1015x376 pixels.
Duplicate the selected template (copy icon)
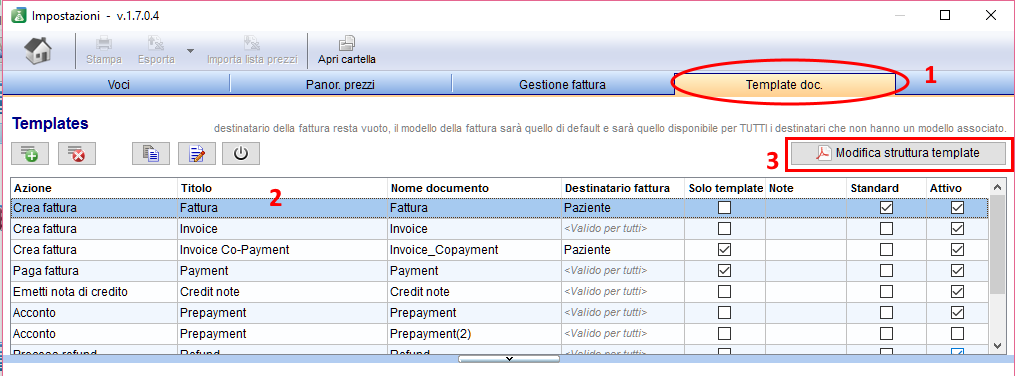click(151, 153)
